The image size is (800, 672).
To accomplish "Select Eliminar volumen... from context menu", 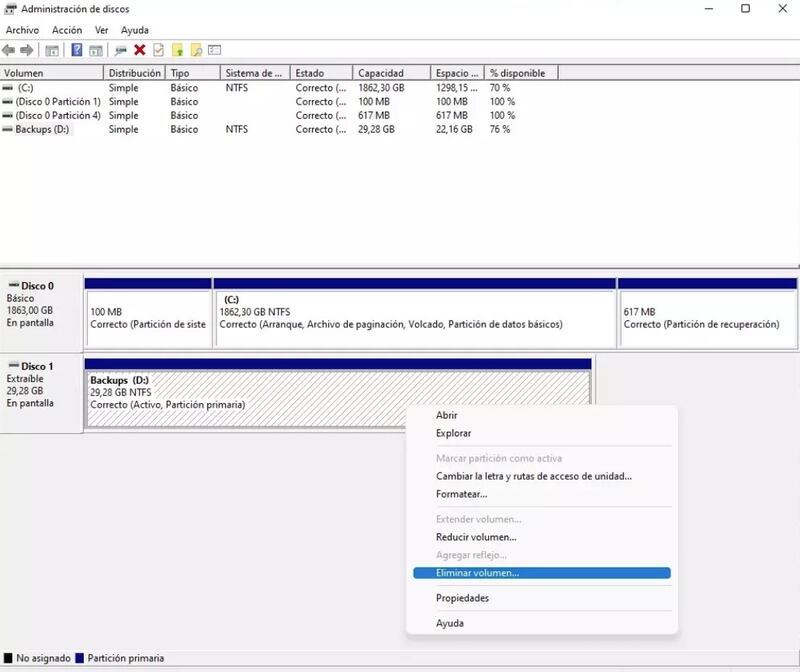I will pyautogui.click(x=478, y=573).
